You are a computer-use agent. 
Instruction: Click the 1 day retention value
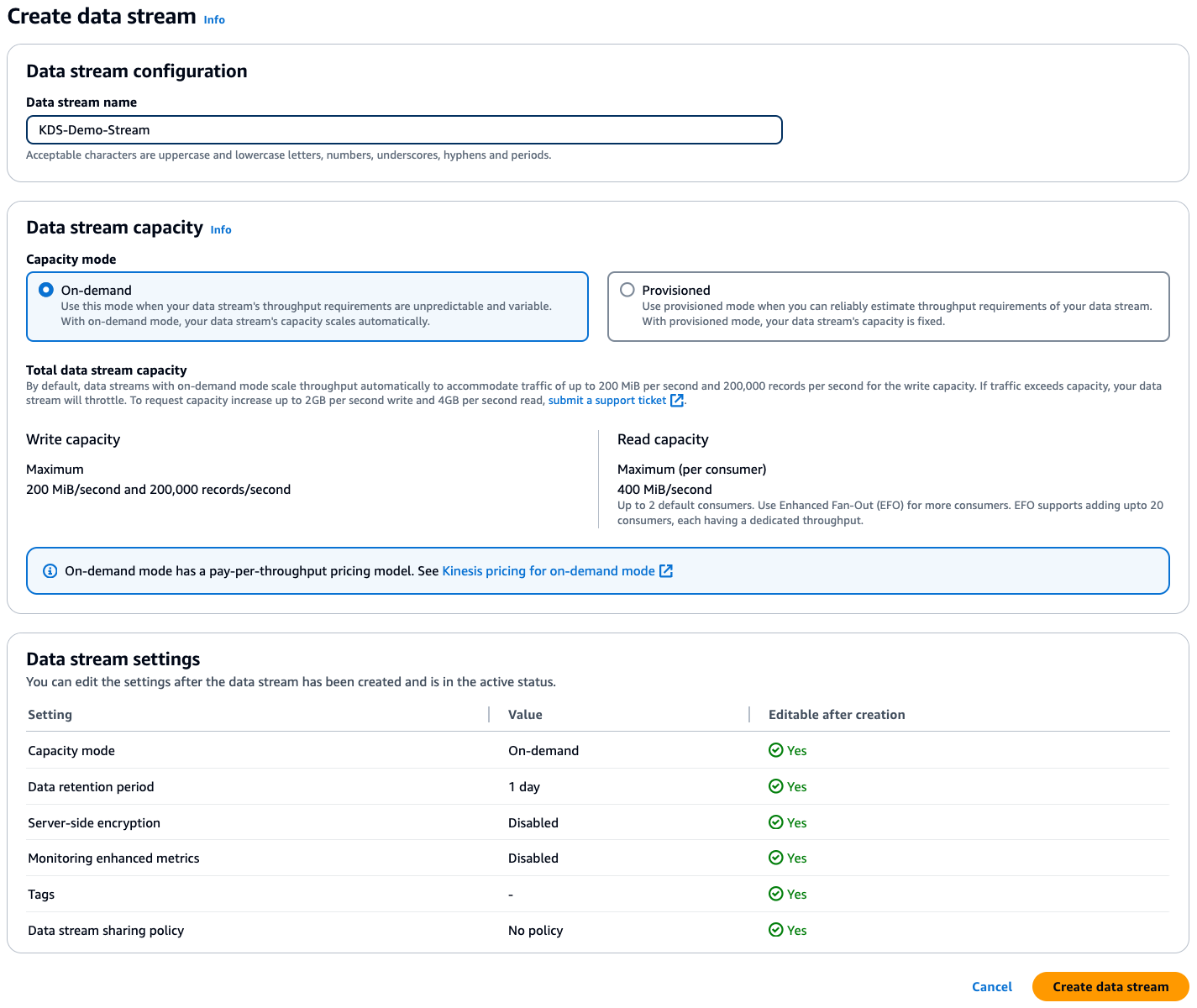524,787
